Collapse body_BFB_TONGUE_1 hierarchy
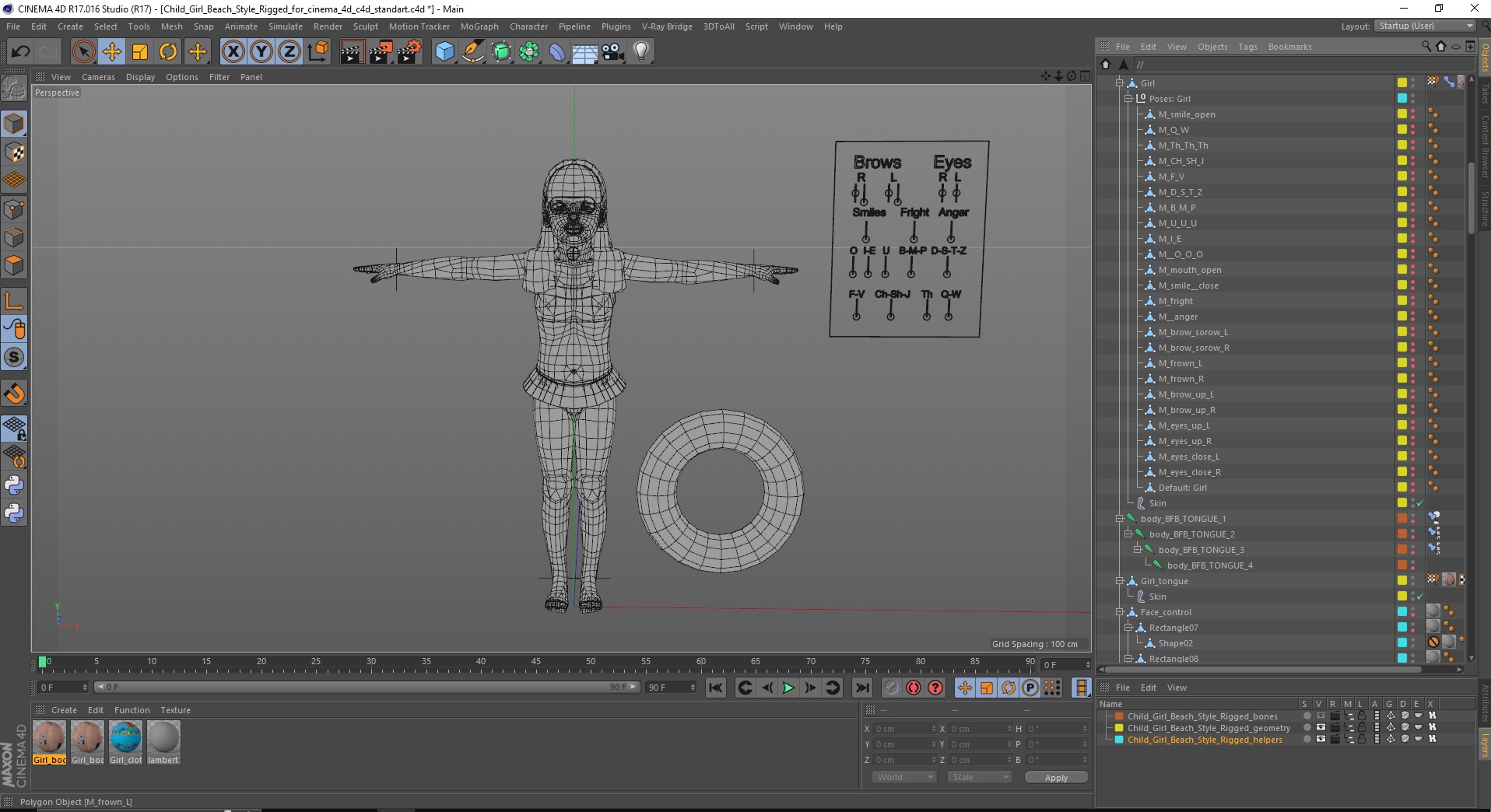1491x812 pixels. pos(1120,518)
